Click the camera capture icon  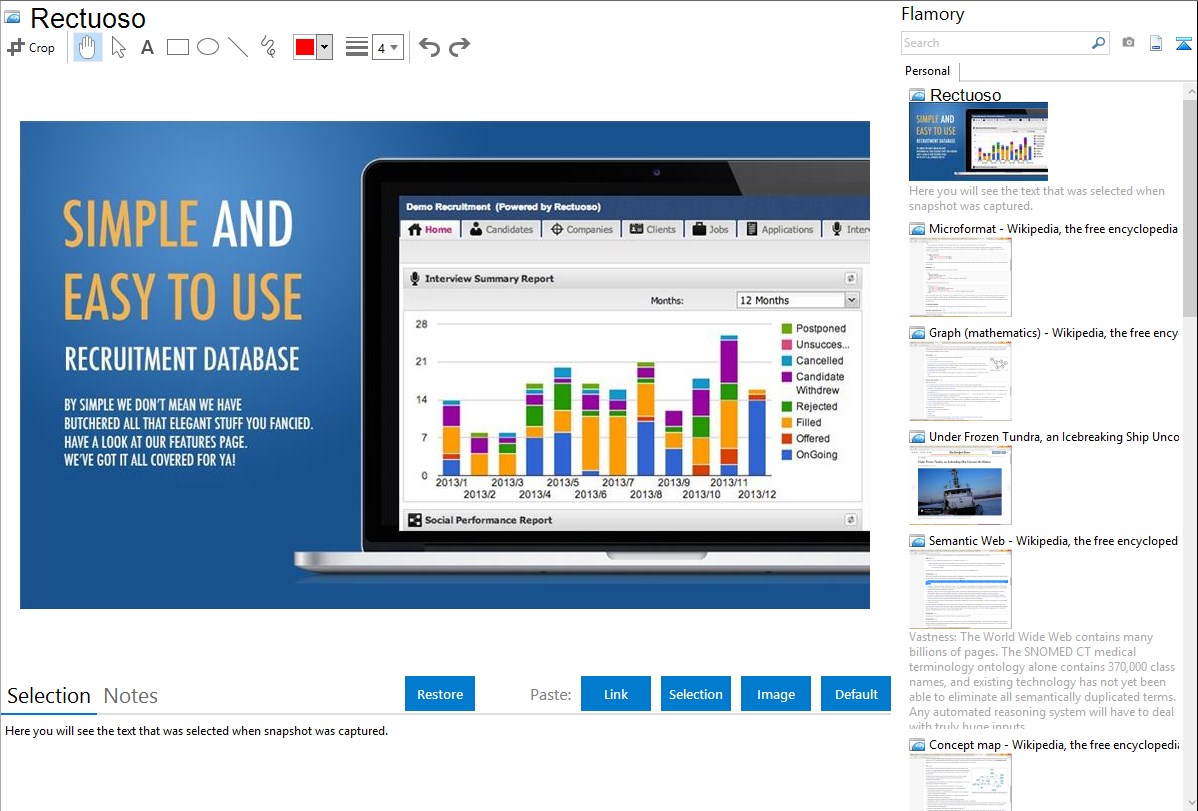pos(1128,43)
